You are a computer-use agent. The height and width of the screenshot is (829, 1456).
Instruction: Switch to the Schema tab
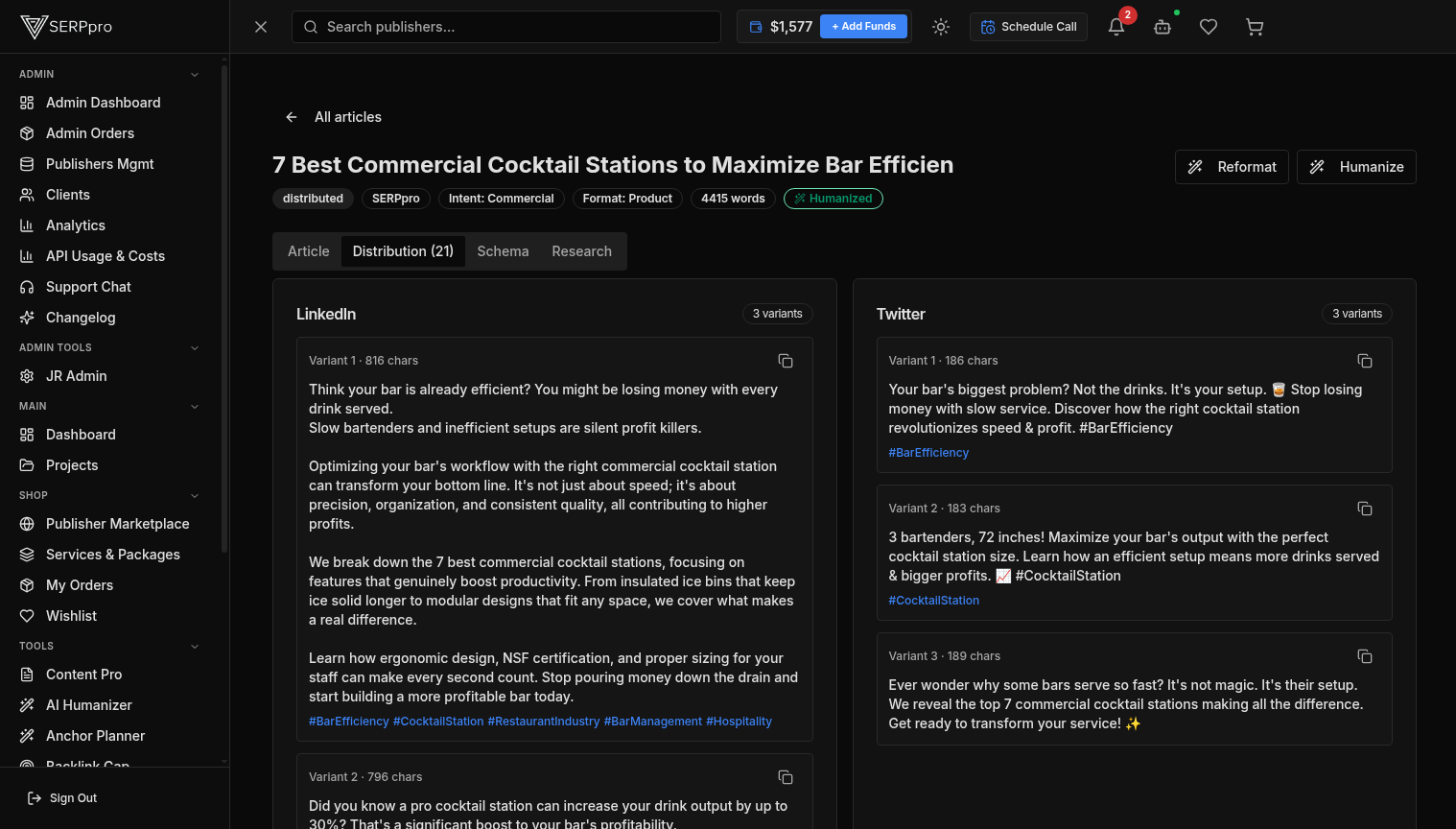(x=503, y=251)
